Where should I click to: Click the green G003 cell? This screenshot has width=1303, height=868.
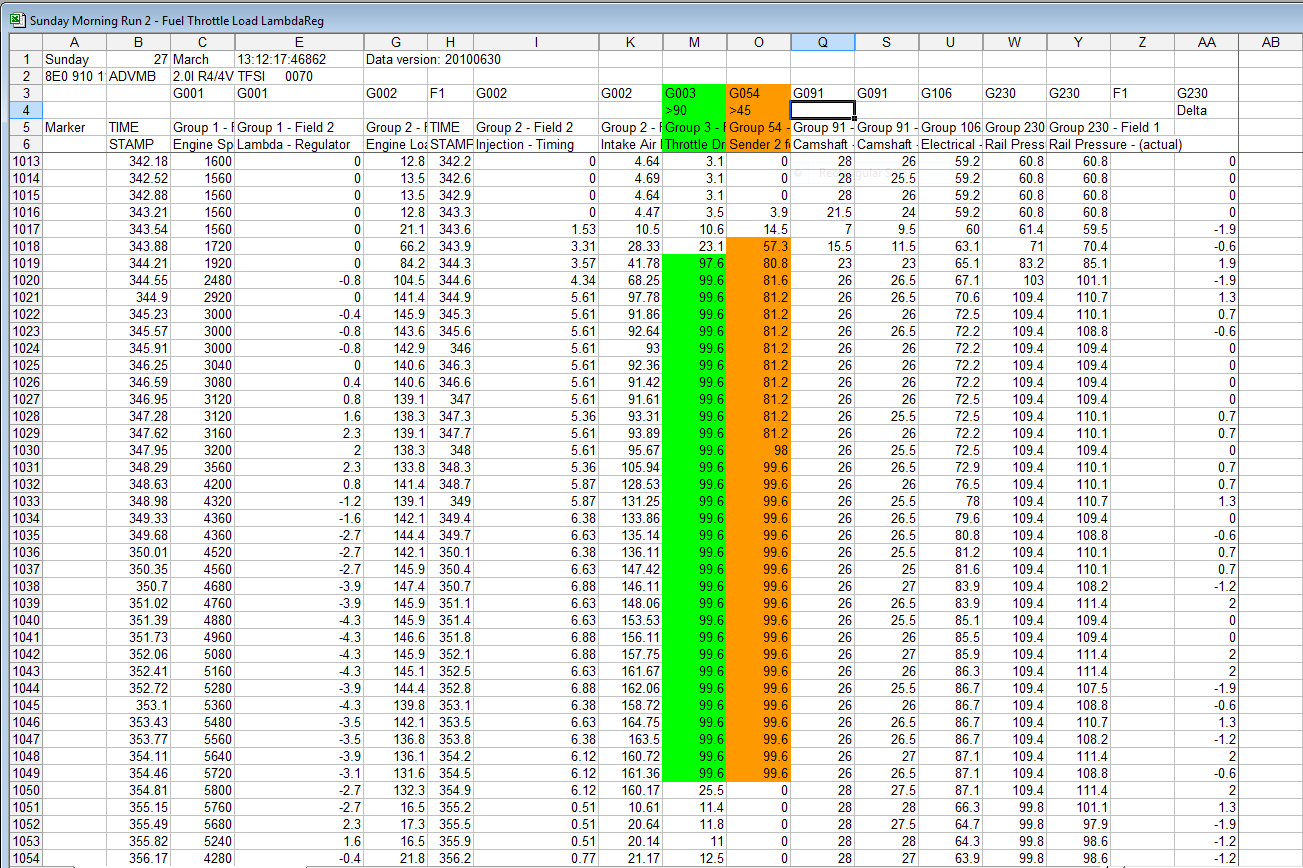tap(694, 93)
